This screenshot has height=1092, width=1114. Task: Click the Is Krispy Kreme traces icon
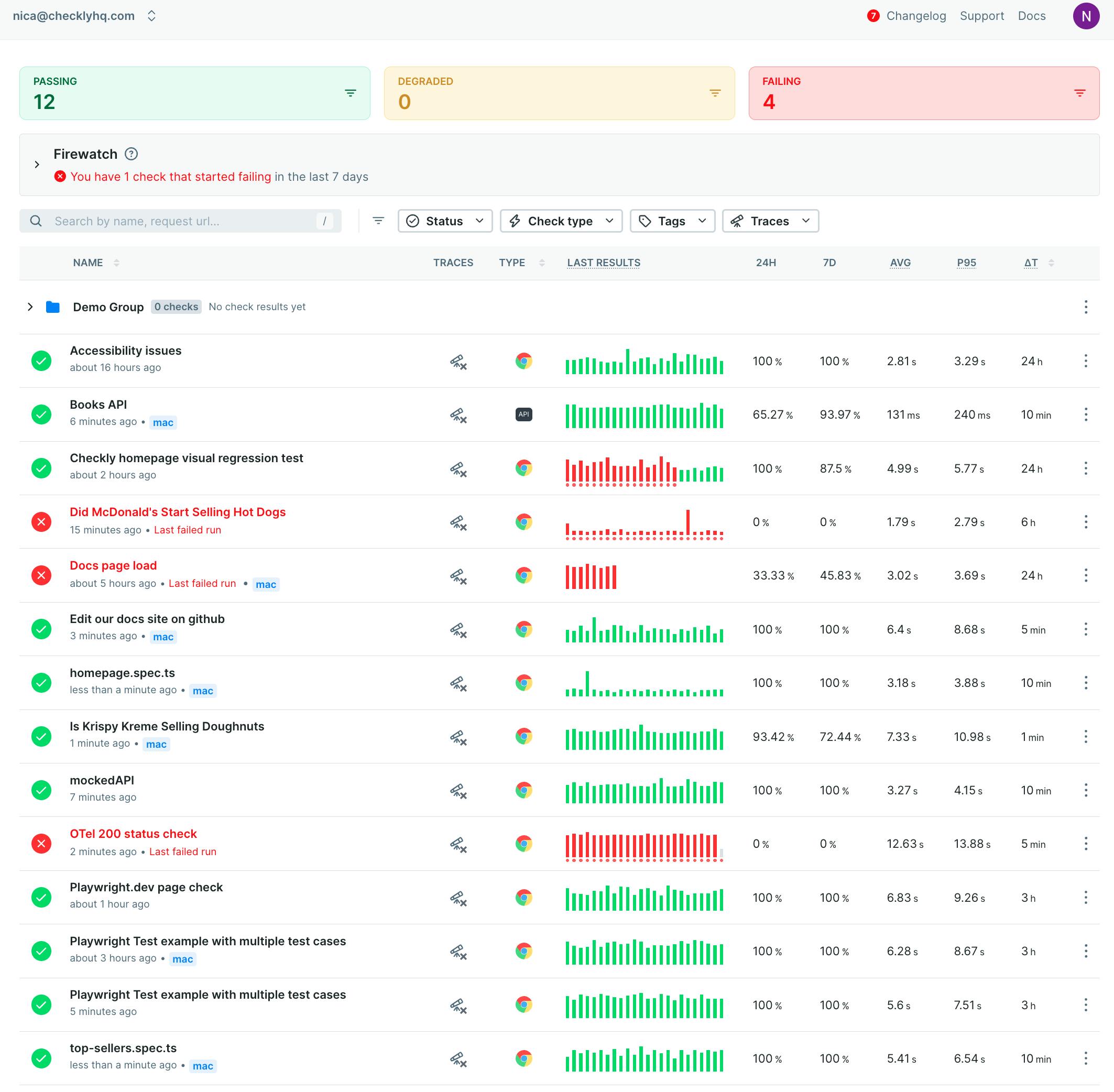tap(458, 737)
